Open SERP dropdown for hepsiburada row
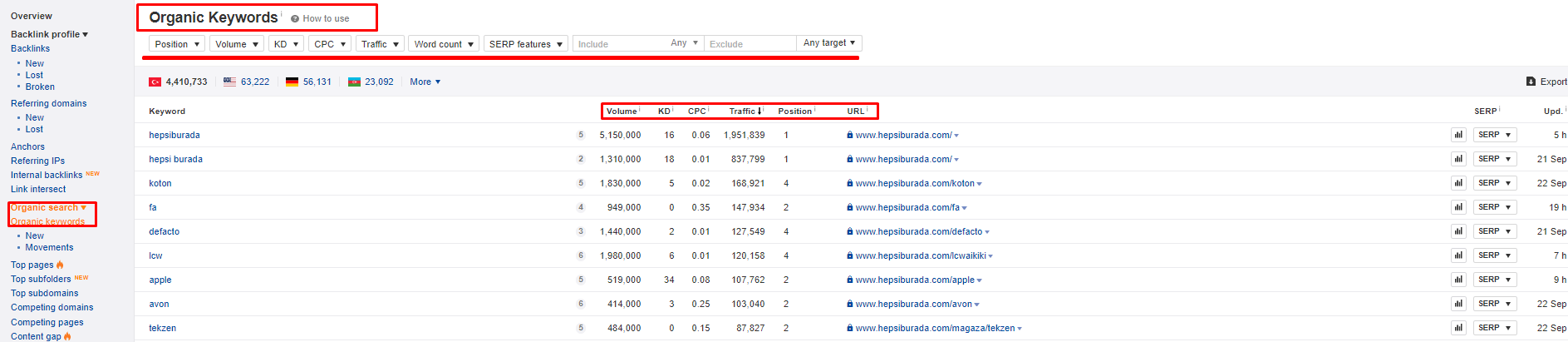The width and height of the screenshot is (1568, 342). pyautogui.click(x=1495, y=135)
